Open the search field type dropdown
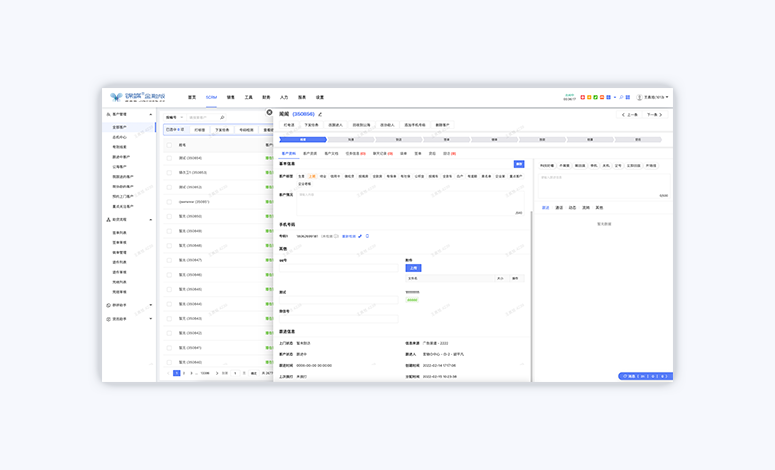Screen dimensions: 775x470 (173, 117)
